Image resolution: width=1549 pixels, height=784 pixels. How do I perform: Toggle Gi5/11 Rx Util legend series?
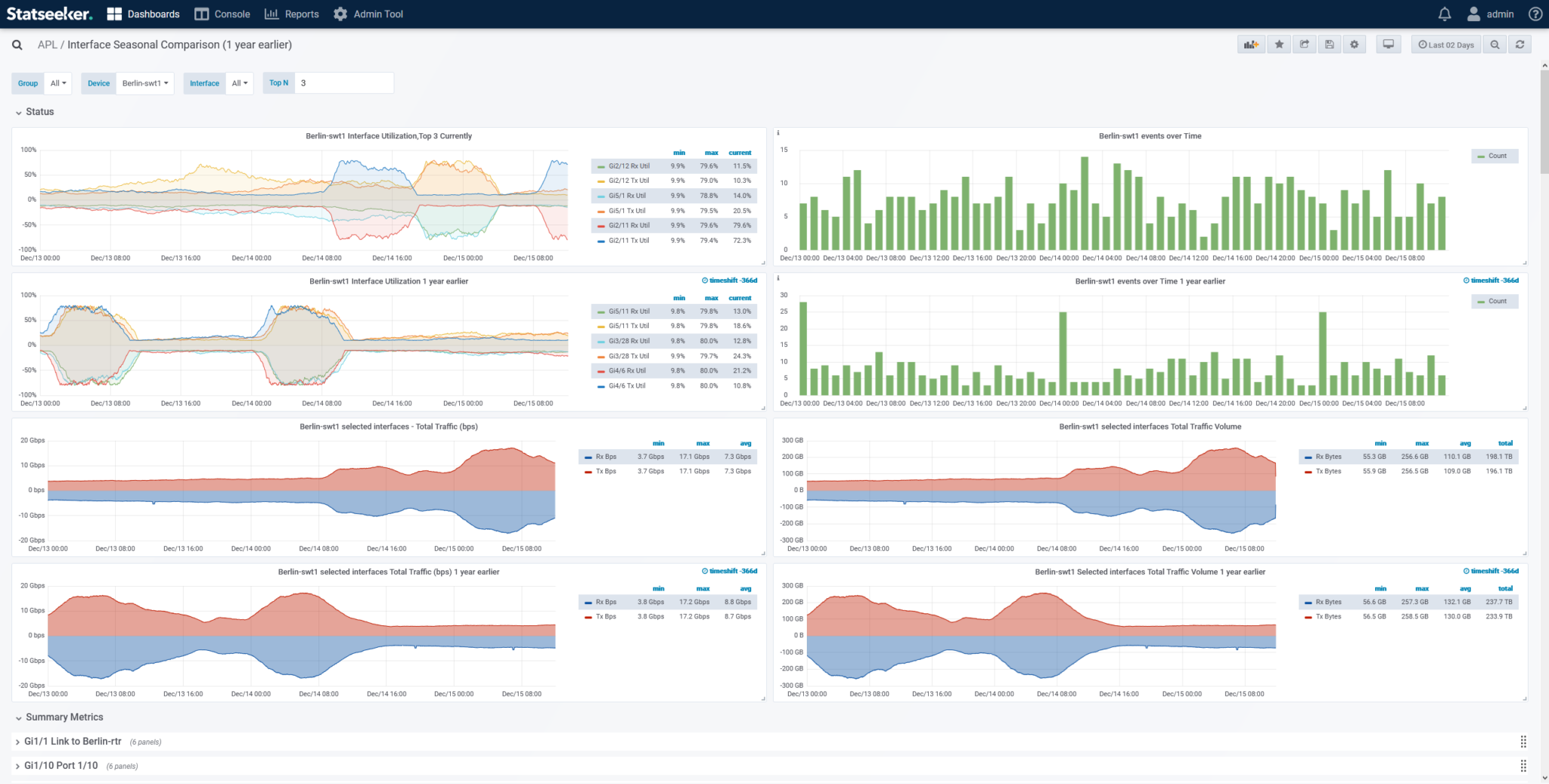click(x=629, y=311)
